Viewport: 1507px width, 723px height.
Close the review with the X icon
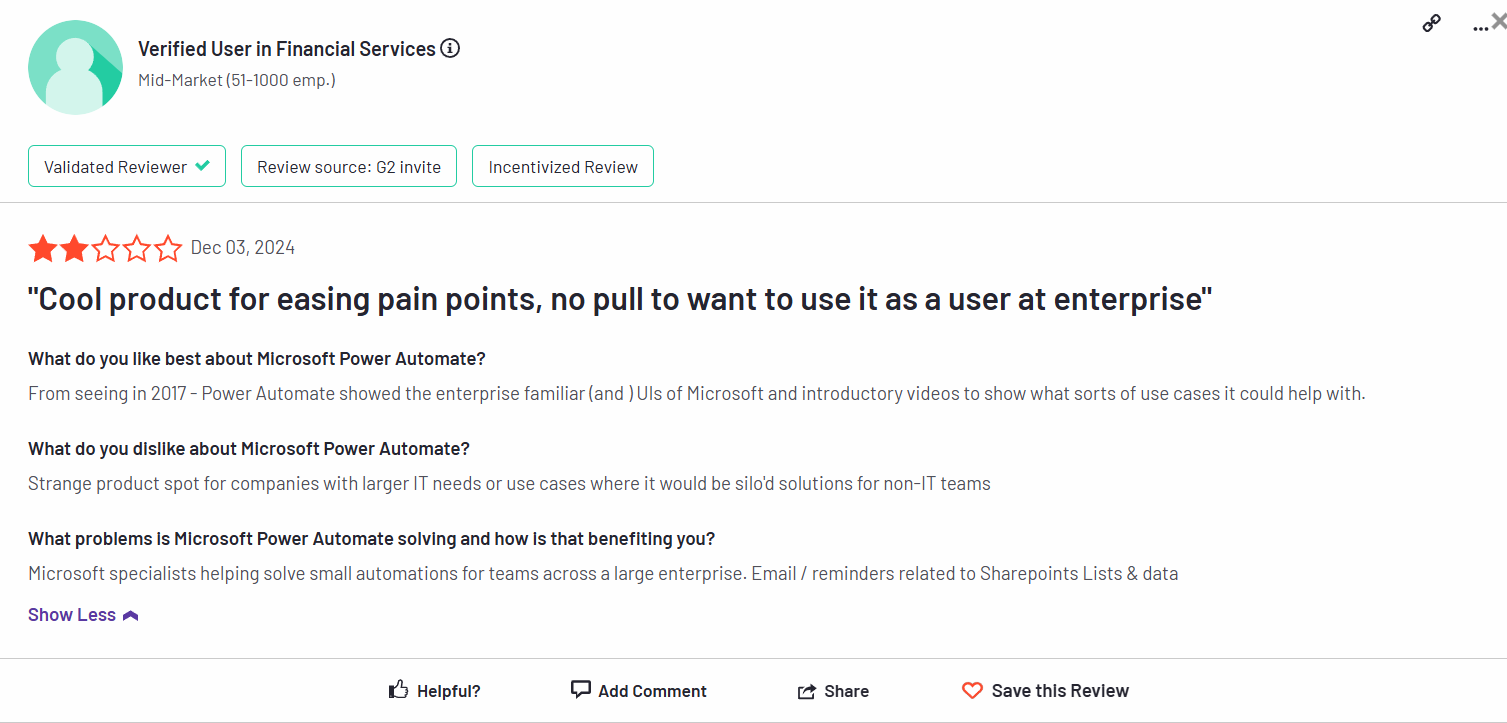(1498, 20)
